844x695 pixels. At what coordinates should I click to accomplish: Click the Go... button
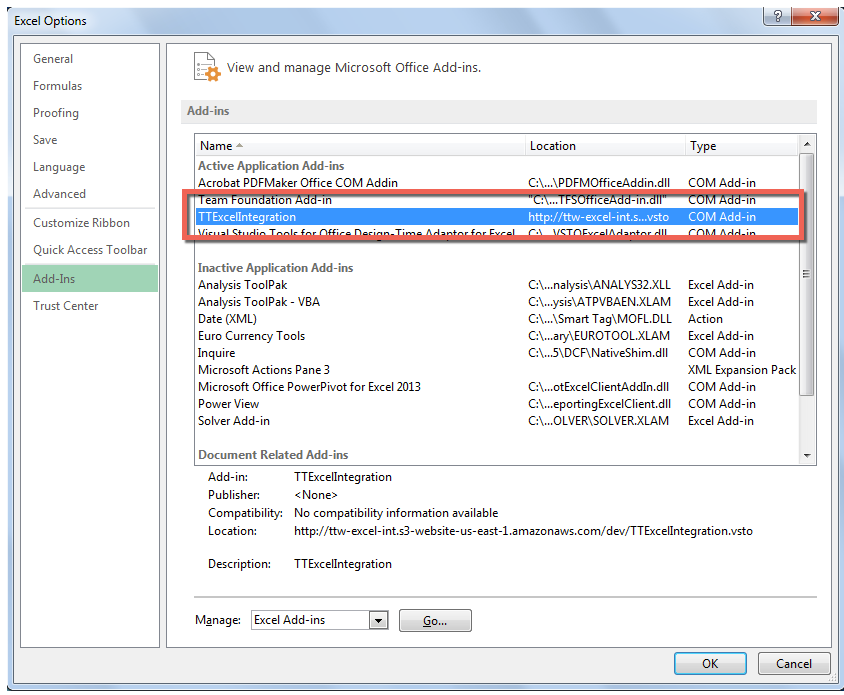[435, 620]
